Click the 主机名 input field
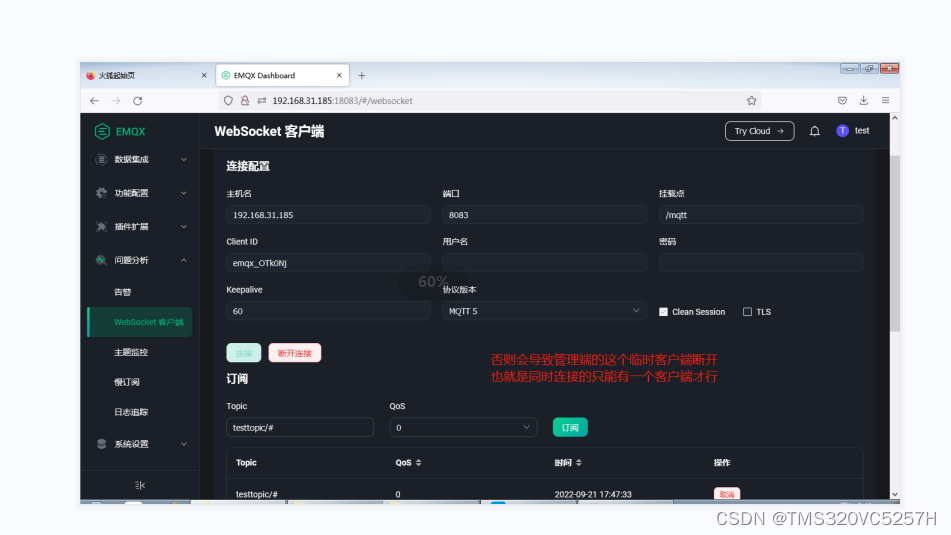This screenshot has width=951, height=535. click(328, 215)
